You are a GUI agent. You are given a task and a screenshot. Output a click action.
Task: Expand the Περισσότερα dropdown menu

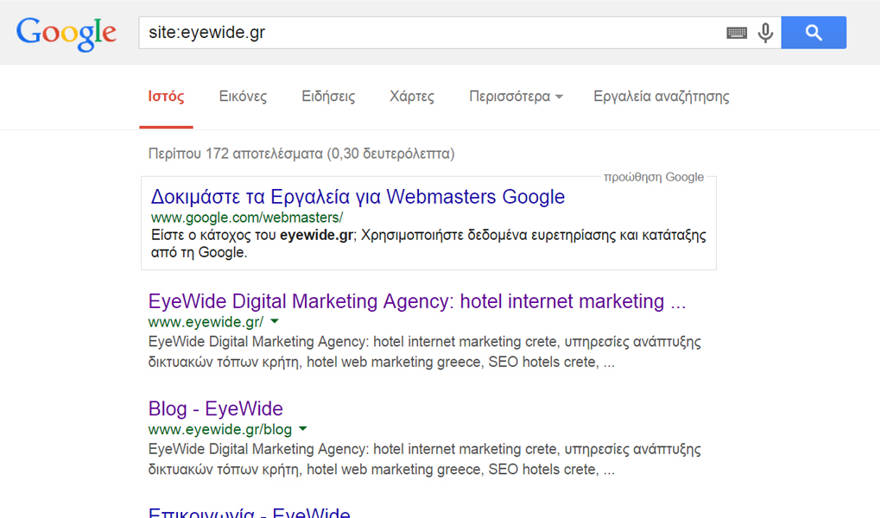click(x=516, y=97)
